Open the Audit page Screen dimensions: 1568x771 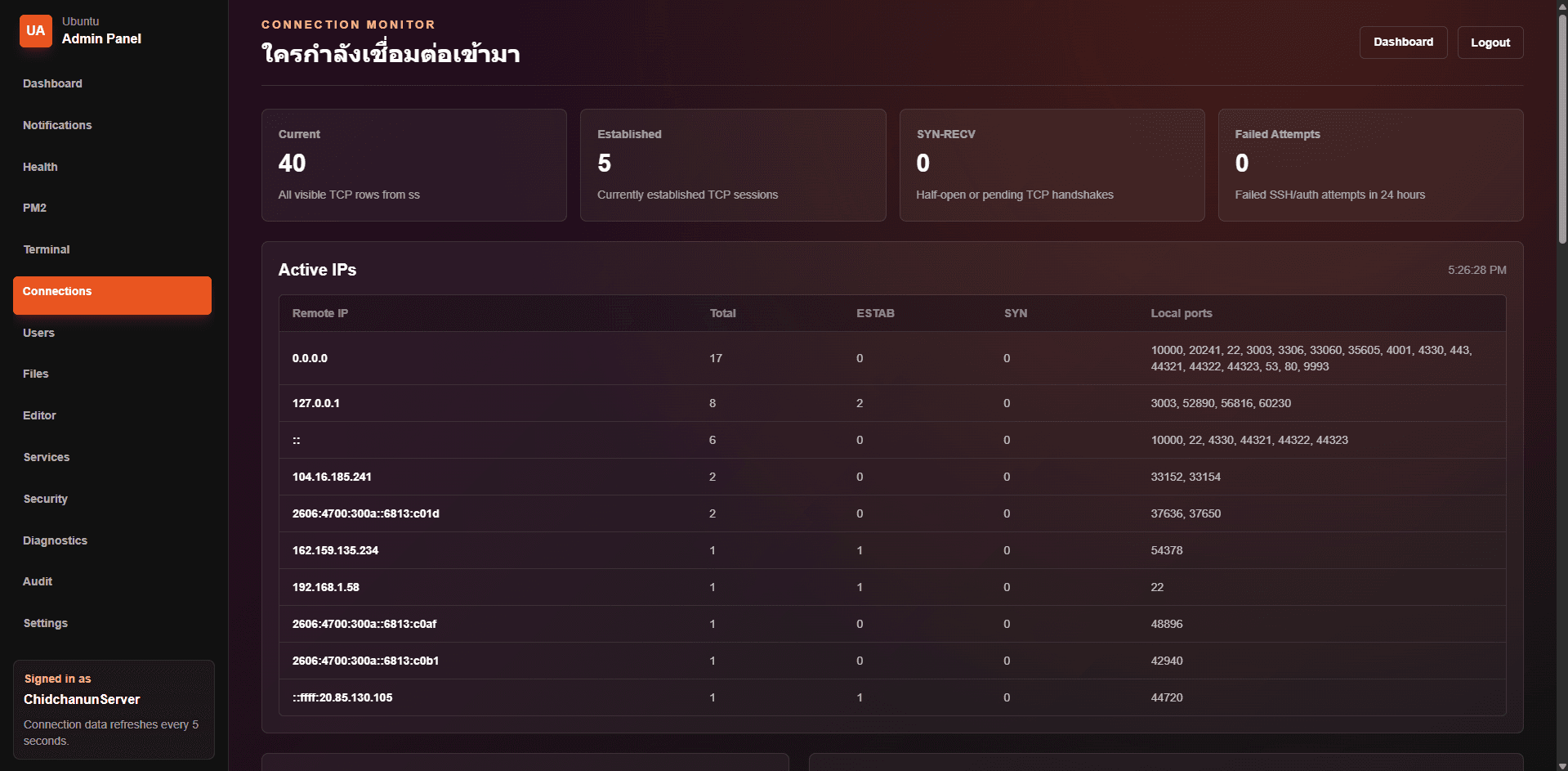(x=38, y=581)
